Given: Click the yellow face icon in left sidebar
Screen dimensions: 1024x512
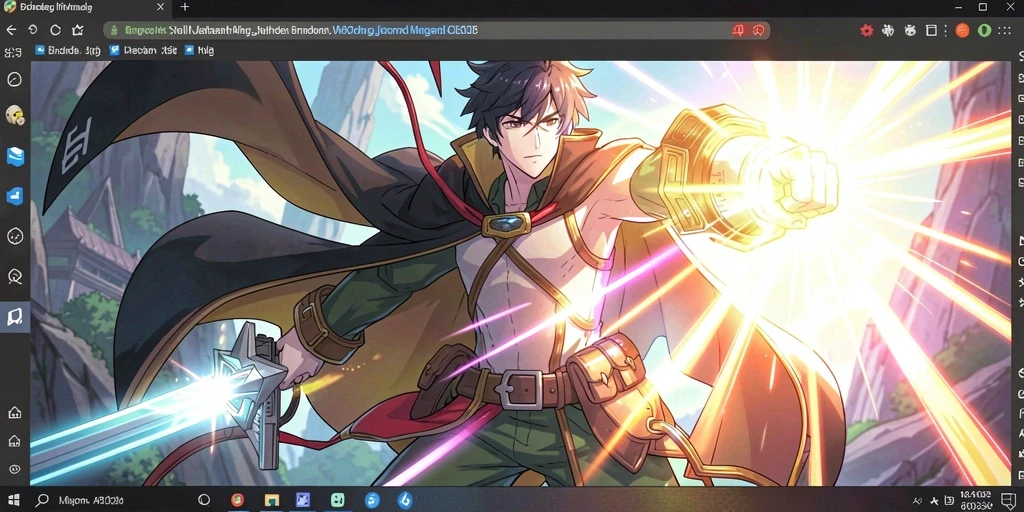Looking at the screenshot, I should click(x=14, y=116).
